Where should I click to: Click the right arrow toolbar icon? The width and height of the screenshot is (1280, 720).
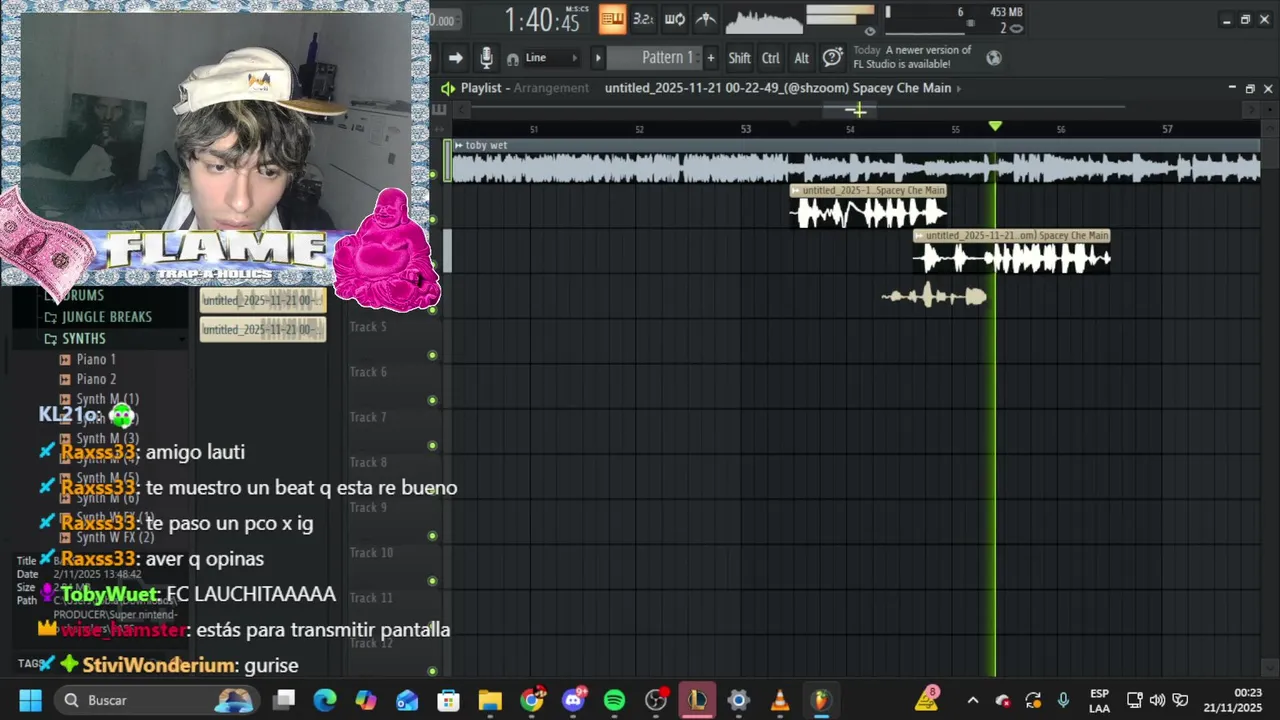coord(456,58)
